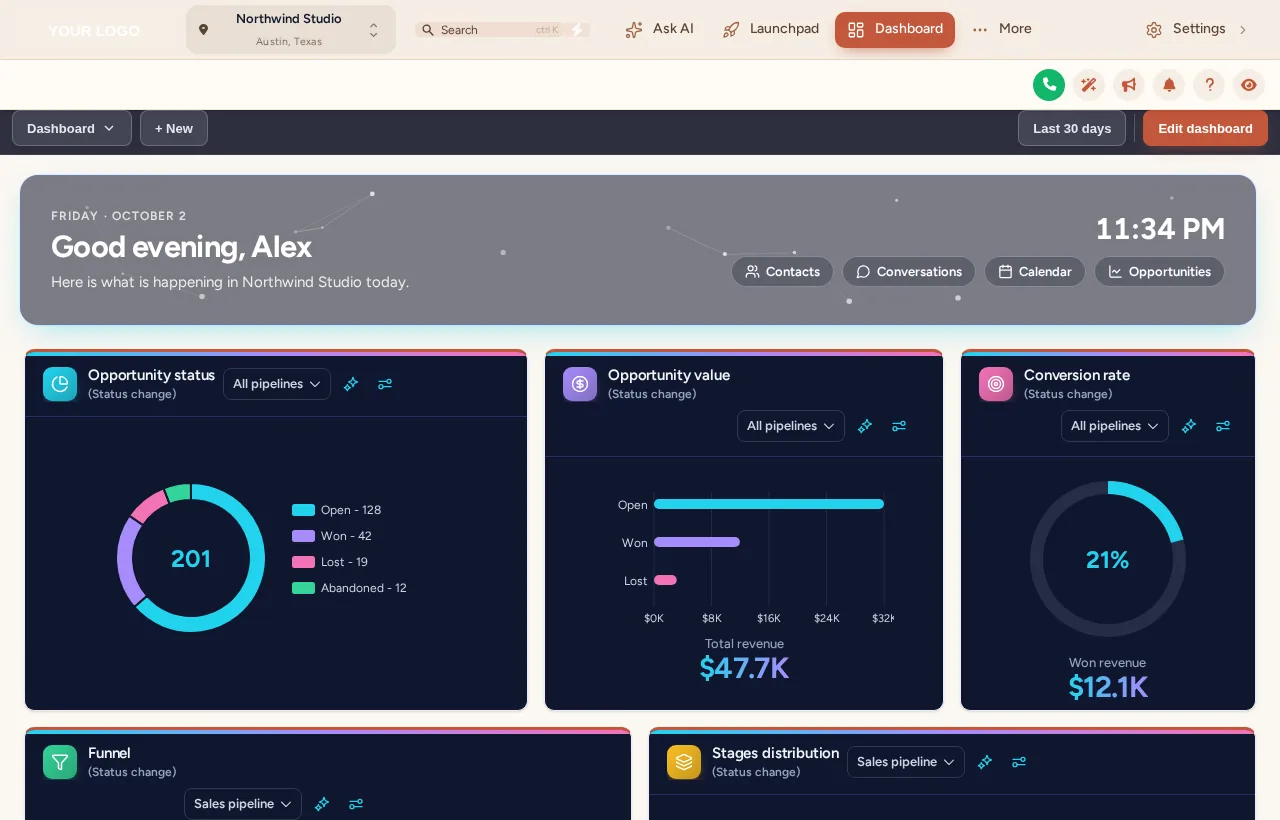Open Settings in the top bar
The width and height of the screenshot is (1280, 820).
1197,29
